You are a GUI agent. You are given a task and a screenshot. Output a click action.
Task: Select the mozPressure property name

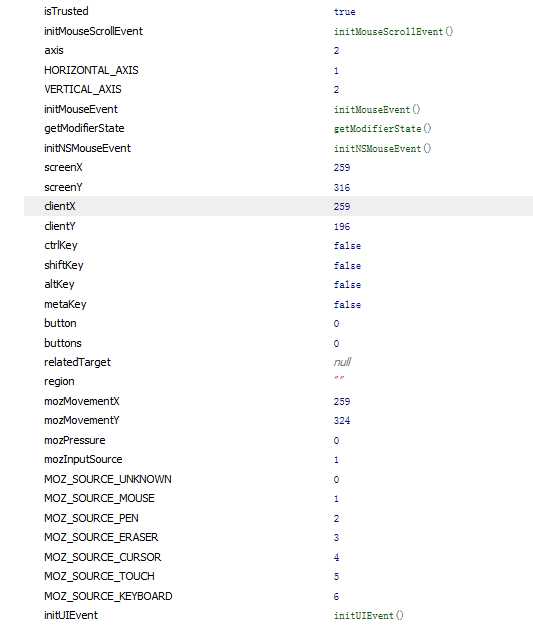click(75, 440)
